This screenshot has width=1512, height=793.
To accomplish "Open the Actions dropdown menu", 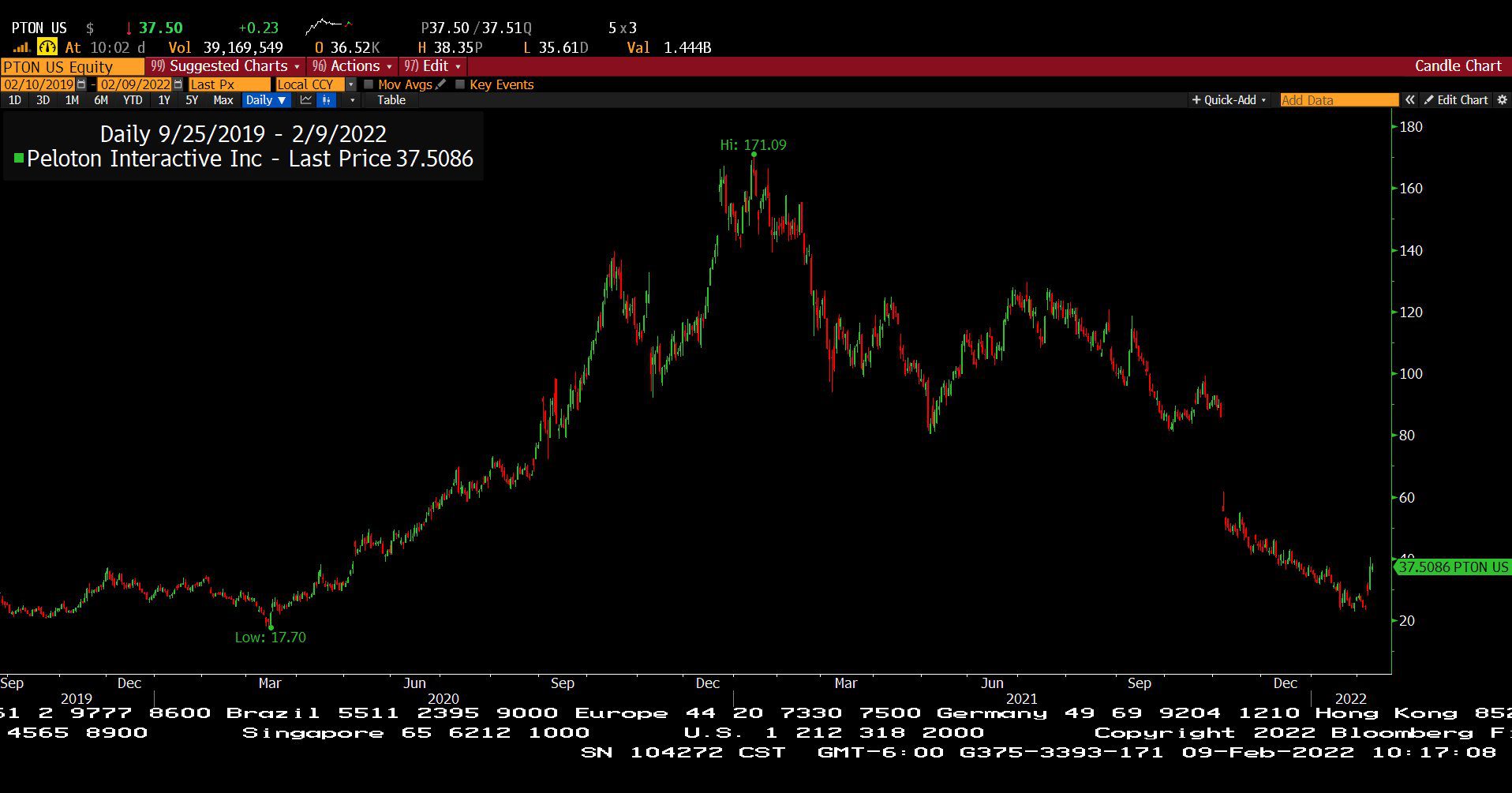I will pos(352,66).
